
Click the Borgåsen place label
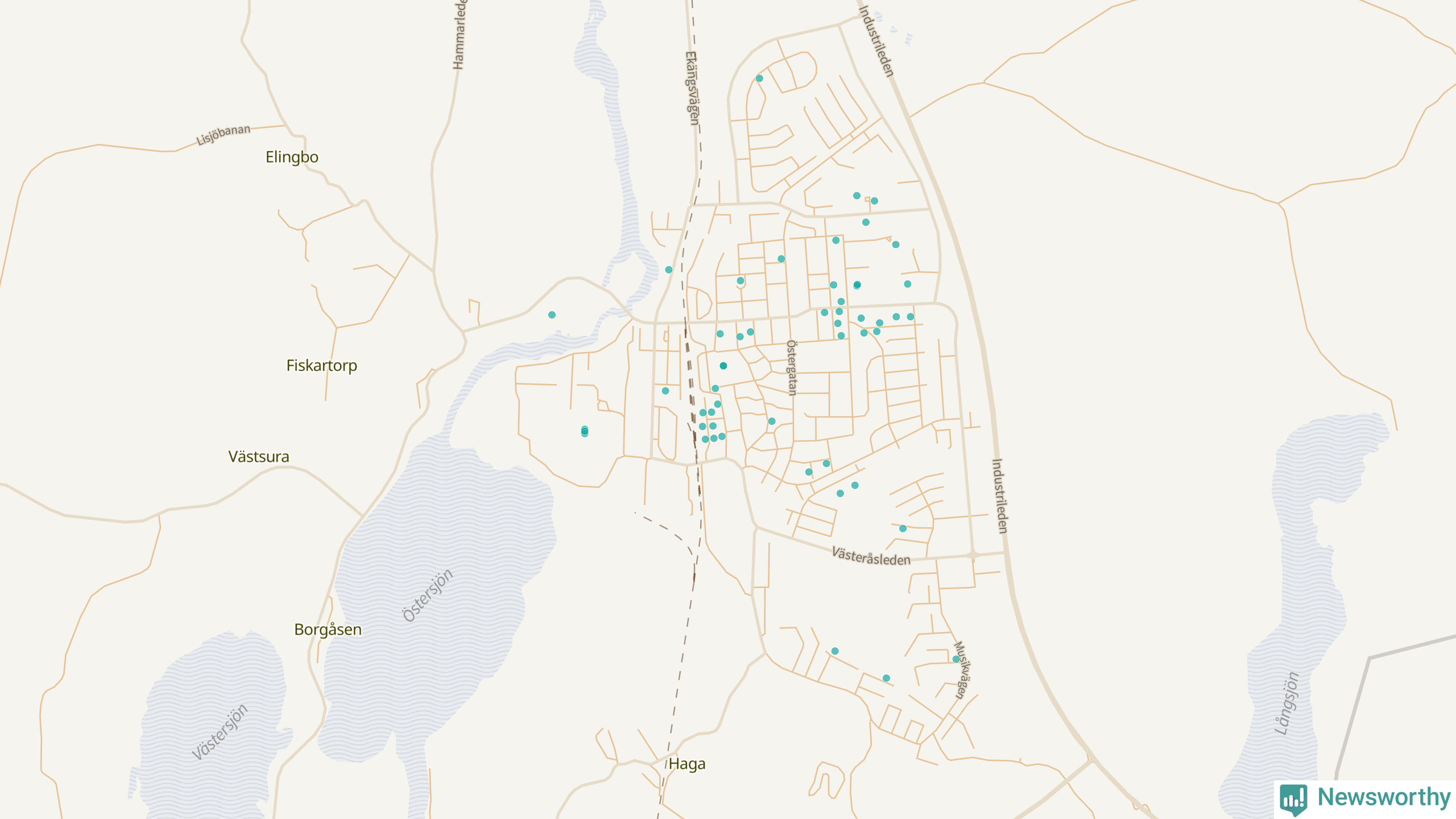328,630
